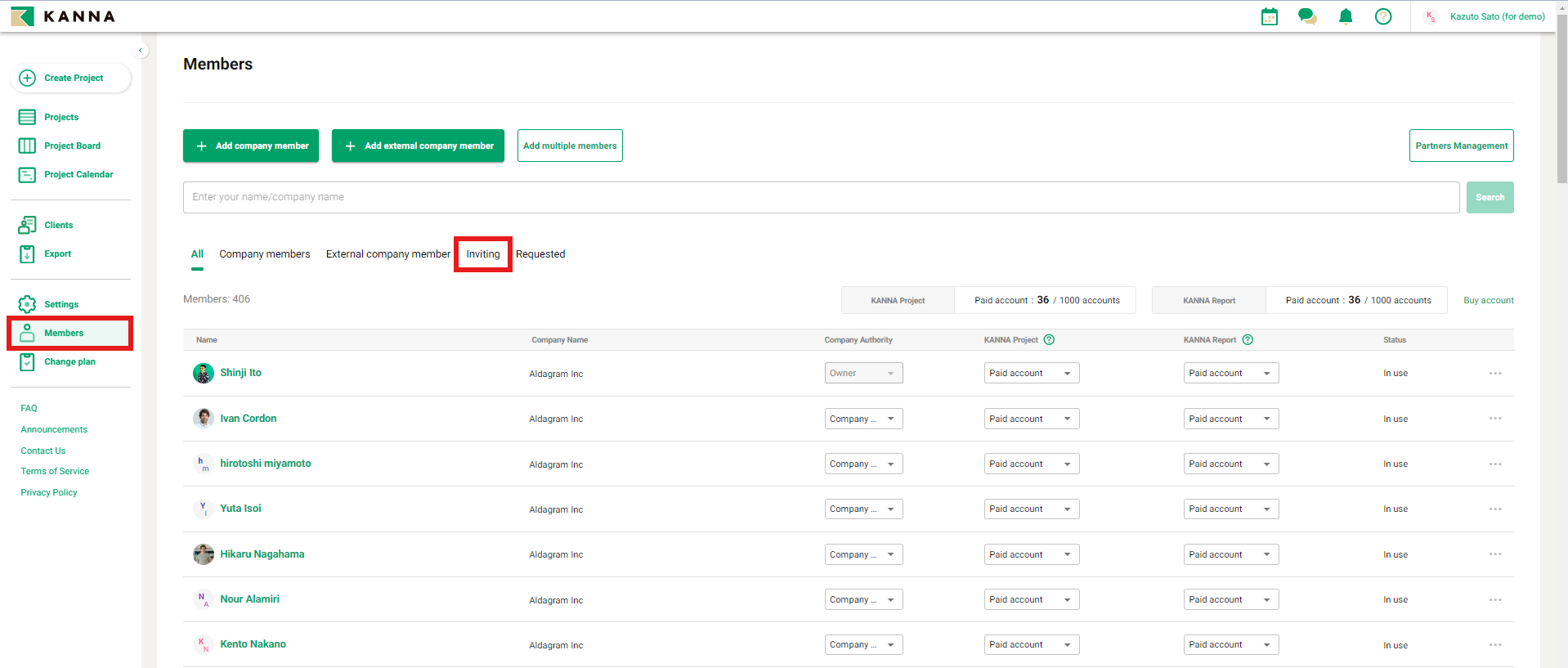Image resolution: width=1568 pixels, height=668 pixels.
Task: Expand hirotoshi miyamoto's KANNA Project account dropdown
Action: coord(1031,464)
